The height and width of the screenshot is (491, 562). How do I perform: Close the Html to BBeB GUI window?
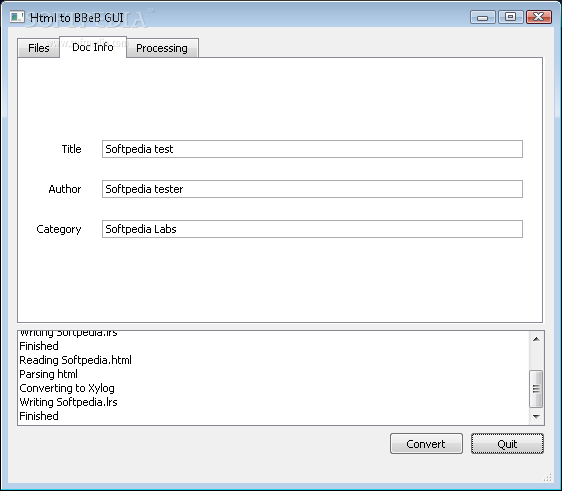pyautogui.click(x=538, y=17)
